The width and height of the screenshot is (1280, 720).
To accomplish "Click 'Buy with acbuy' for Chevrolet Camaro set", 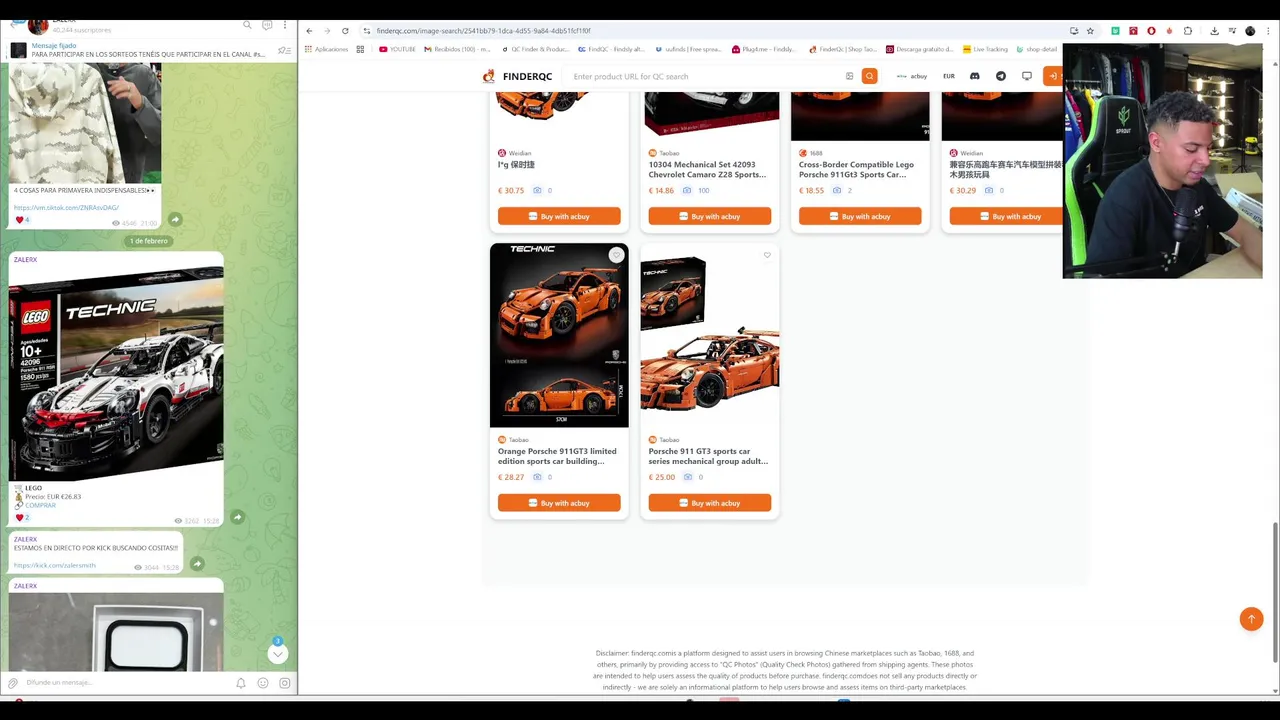I will 710,216.
